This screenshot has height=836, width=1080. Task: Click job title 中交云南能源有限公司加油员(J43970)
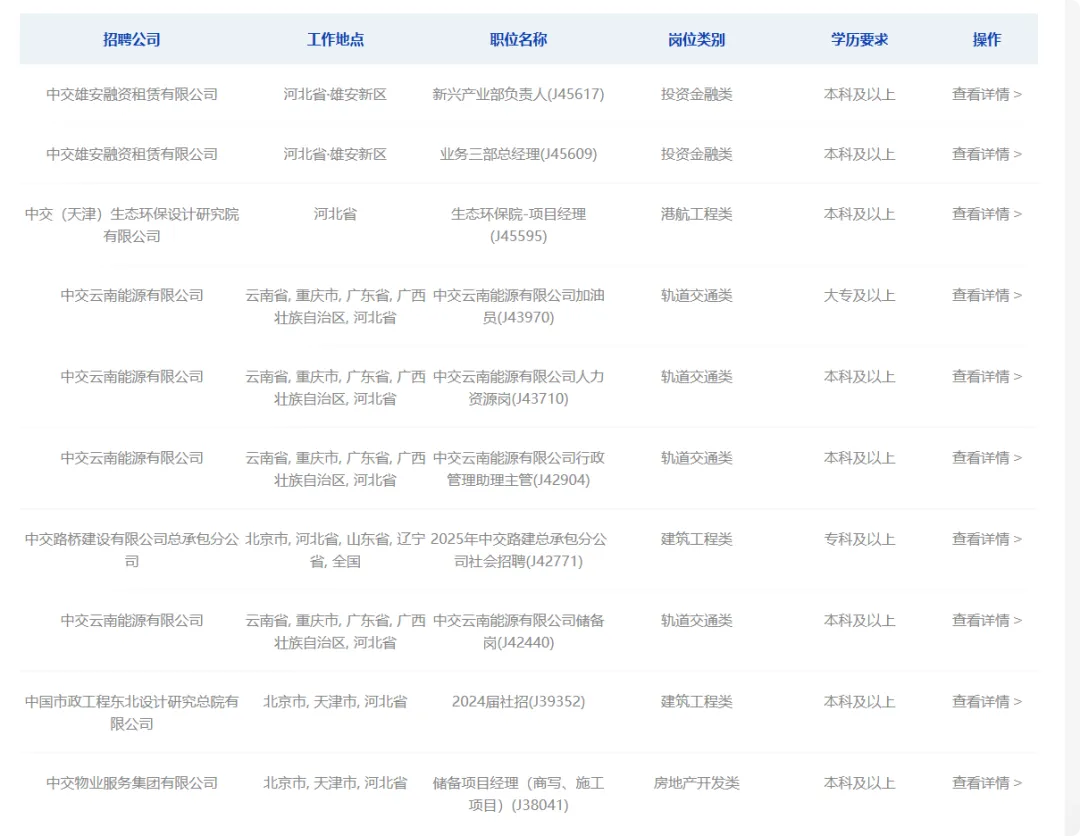pos(519,306)
